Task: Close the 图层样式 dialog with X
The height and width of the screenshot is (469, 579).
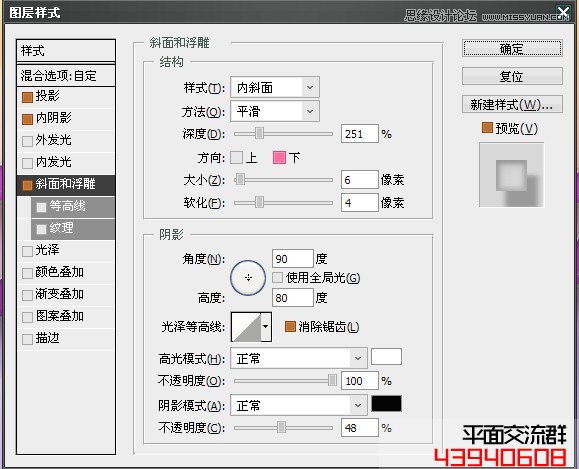Action: [x=563, y=13]
